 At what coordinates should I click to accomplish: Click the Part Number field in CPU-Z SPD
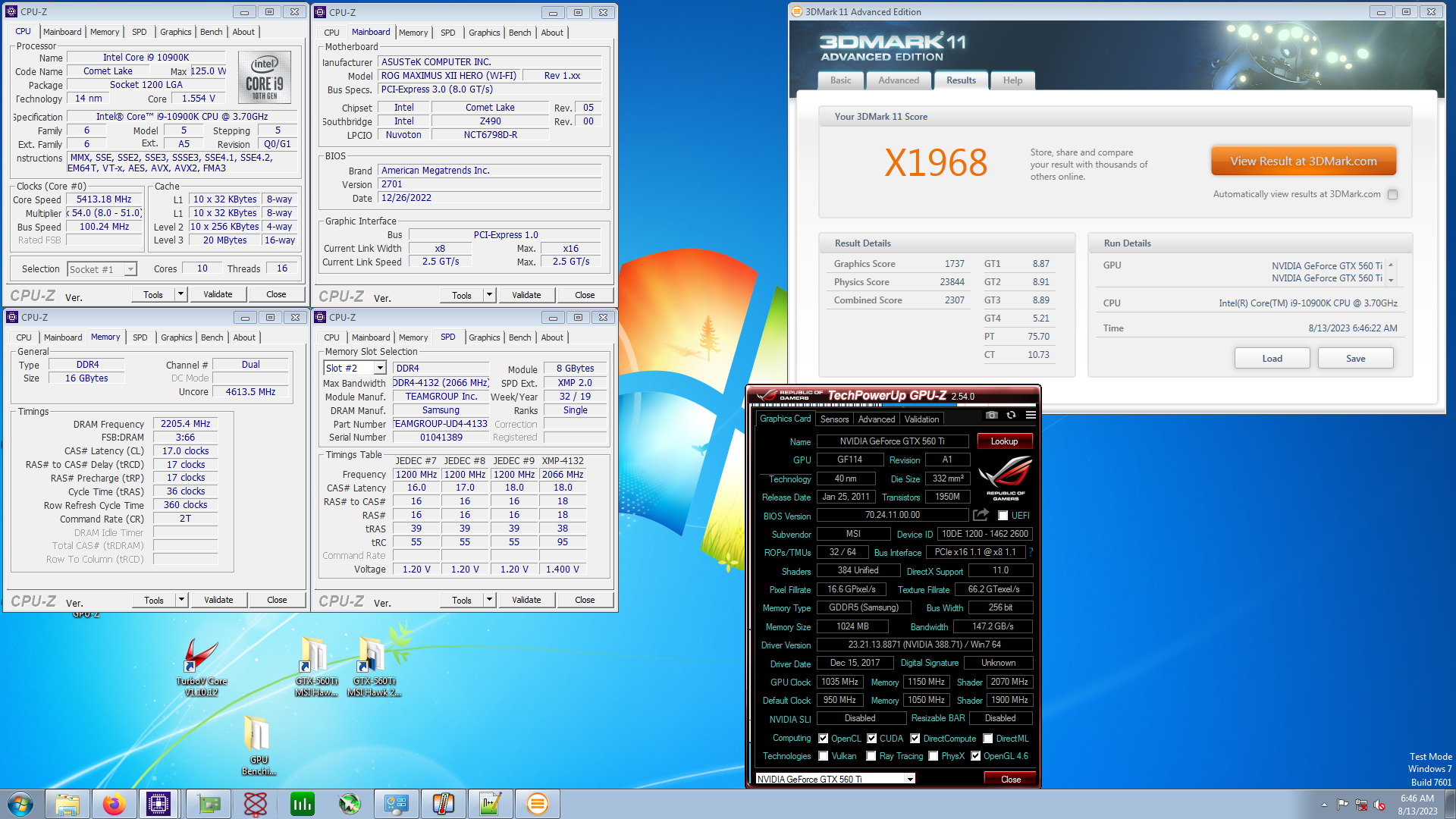point(441,424)
